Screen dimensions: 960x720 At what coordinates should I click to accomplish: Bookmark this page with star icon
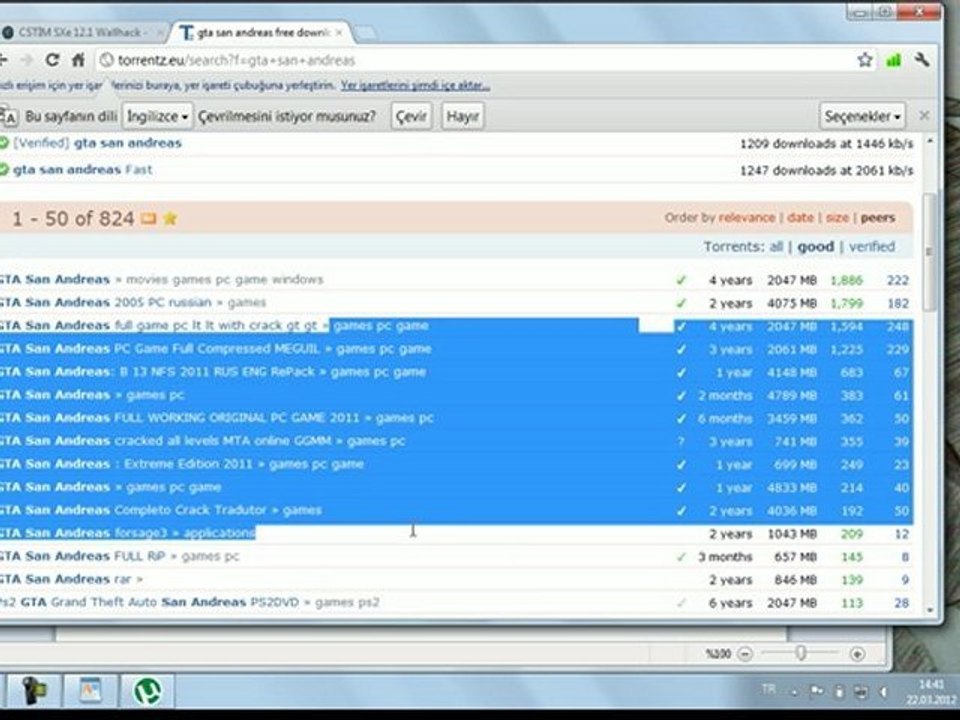864,59
